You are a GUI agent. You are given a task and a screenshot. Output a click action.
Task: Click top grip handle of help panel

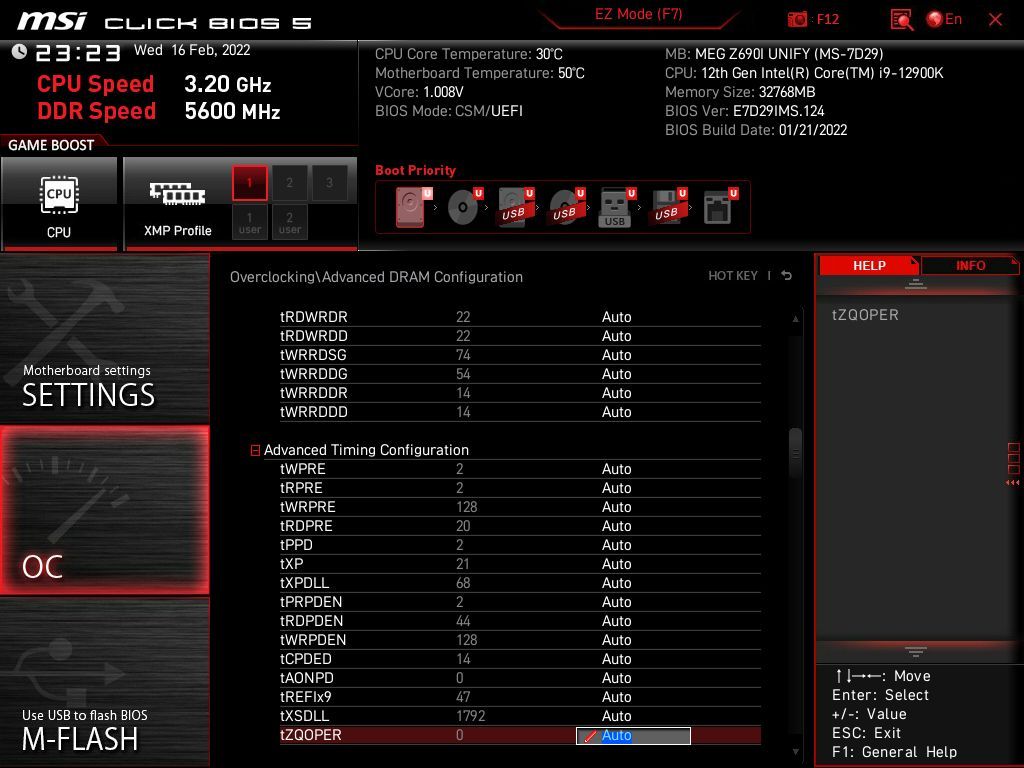click(x=916, y=284)
